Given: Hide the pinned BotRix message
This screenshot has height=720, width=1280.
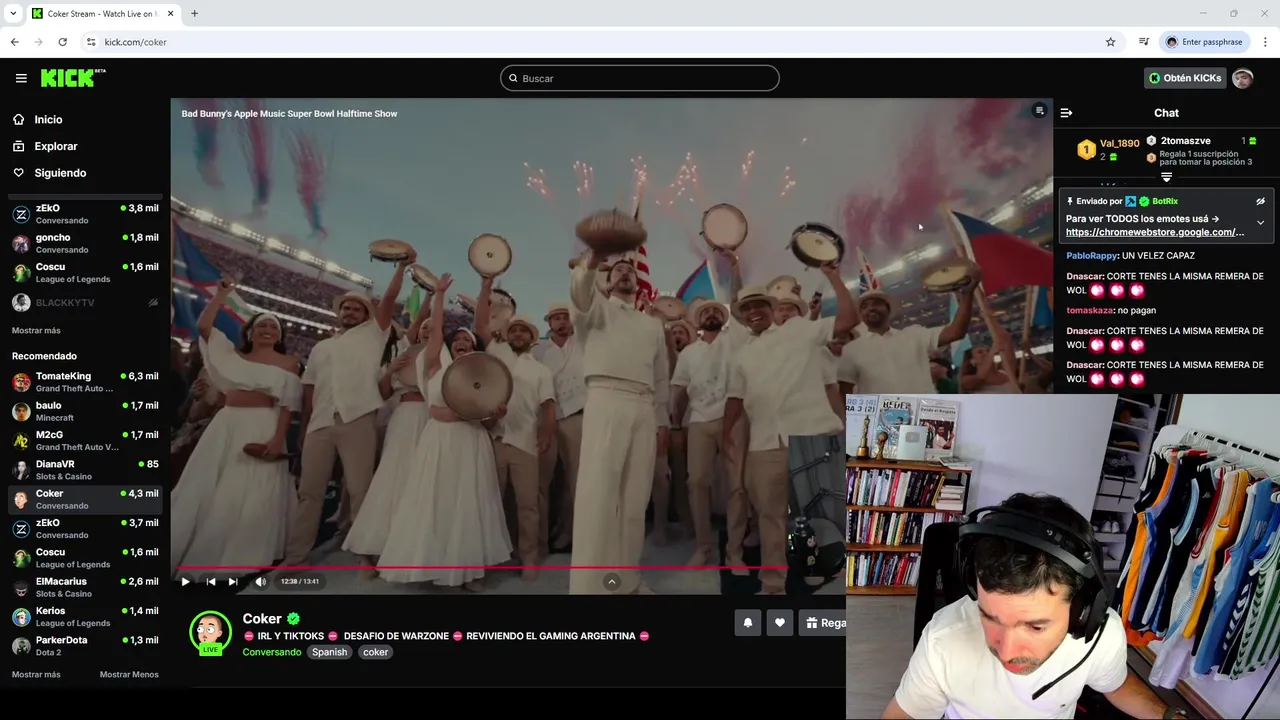Looking at the screenshot, I should click(1260, 201).
